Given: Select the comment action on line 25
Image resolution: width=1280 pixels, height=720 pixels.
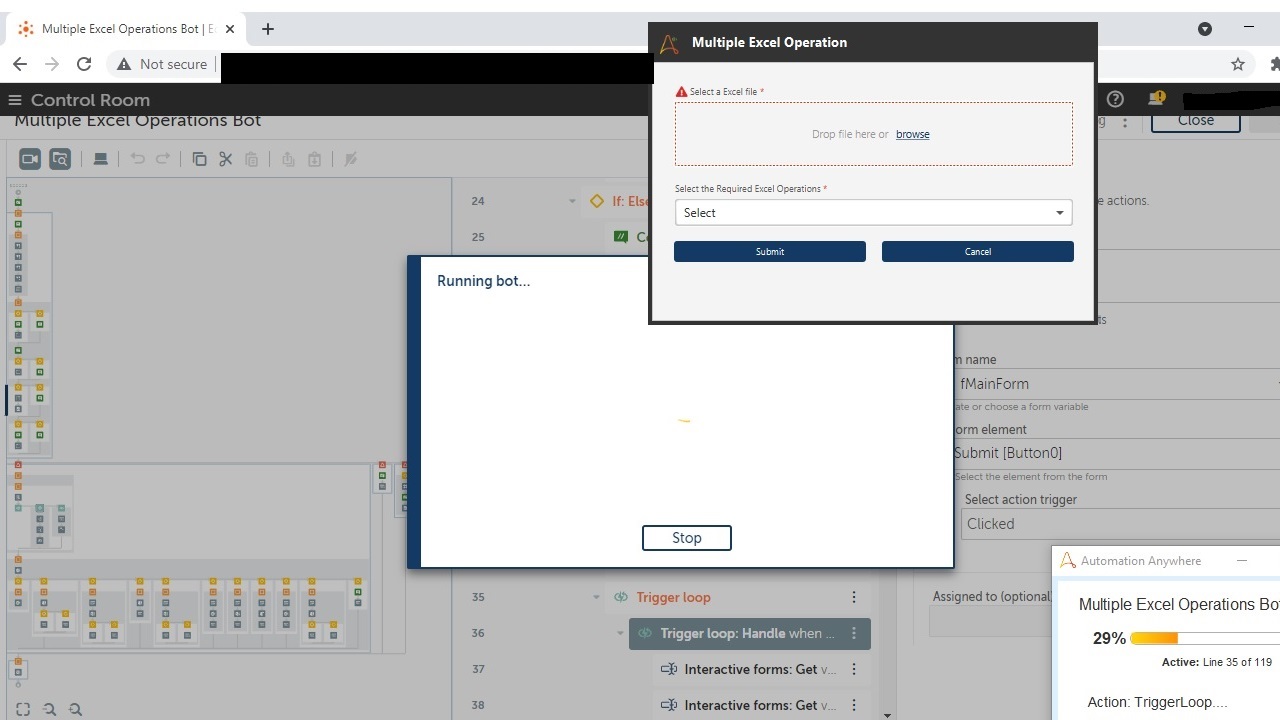Looking at the screenshot, I should 629,237.
